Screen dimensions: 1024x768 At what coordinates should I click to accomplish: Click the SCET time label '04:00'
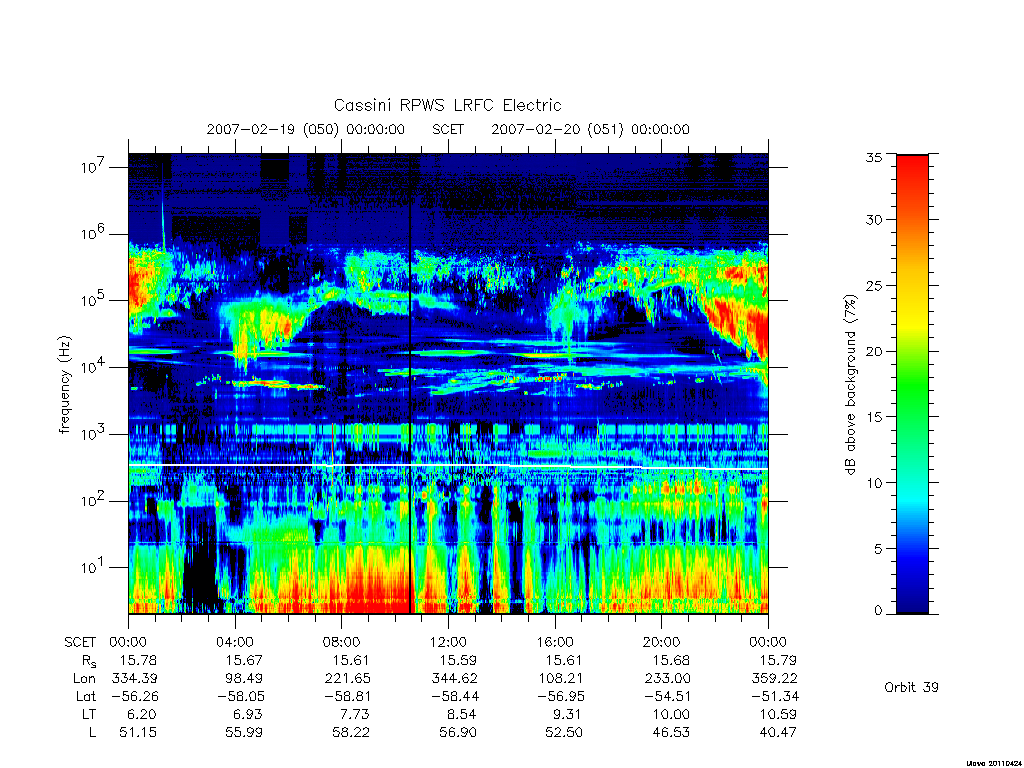click(x=234, y=642)
